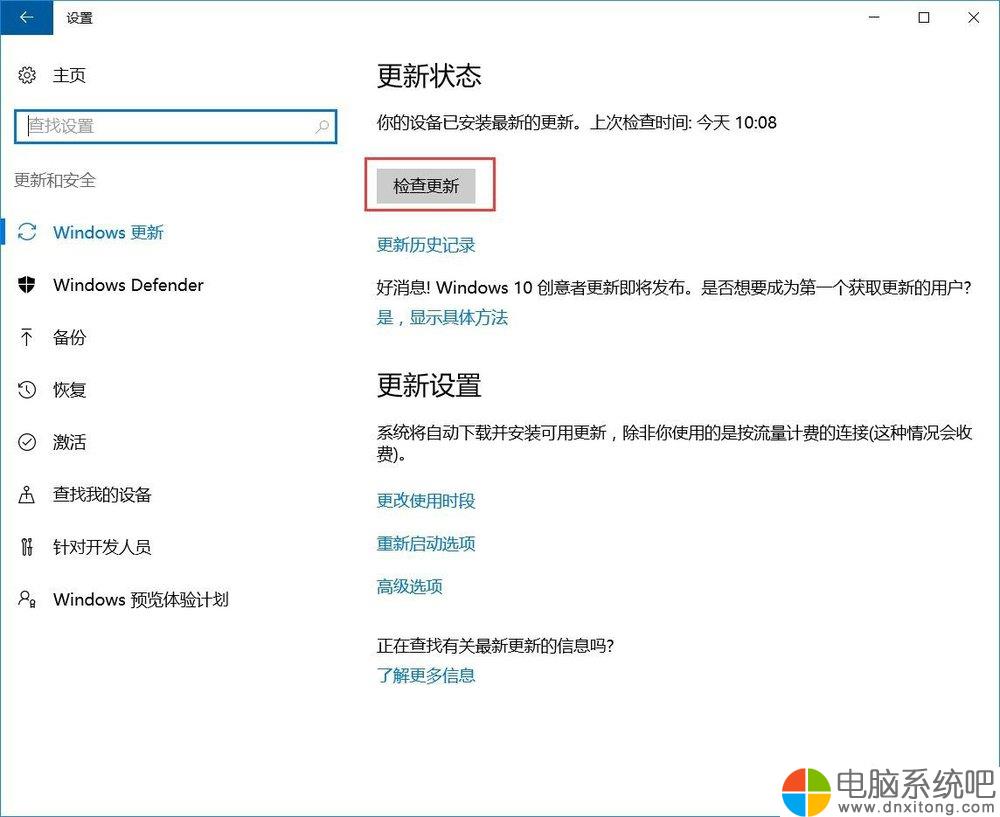The width and height of the screenshot is (1000, 817).
Task: Minimize the 设置 window
Action: [x=874, y=18]
